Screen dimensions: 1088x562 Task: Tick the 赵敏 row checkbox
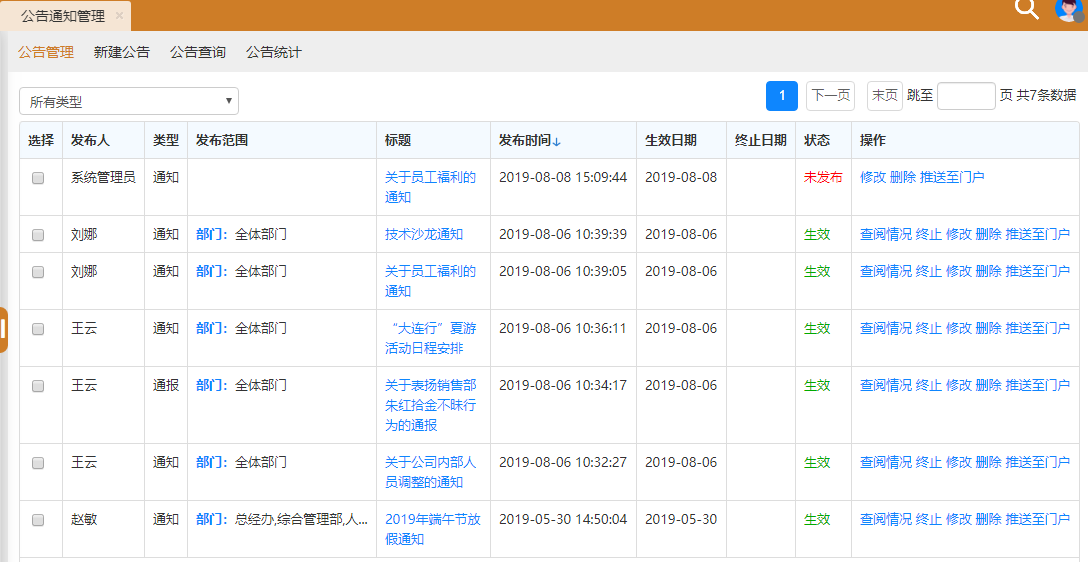coord(38,520)
